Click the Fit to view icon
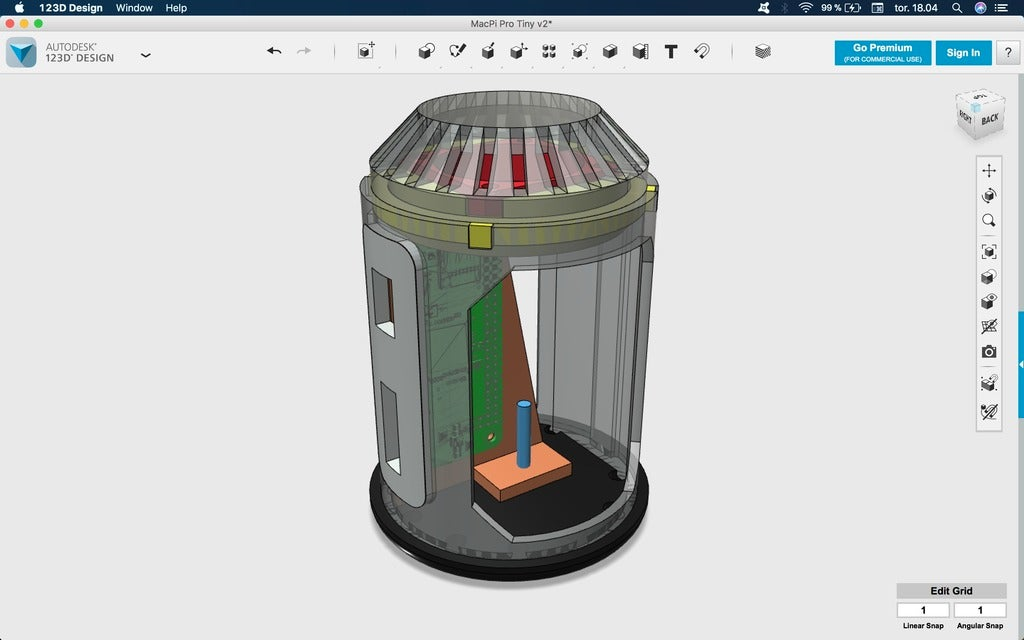 coord(989,251)
